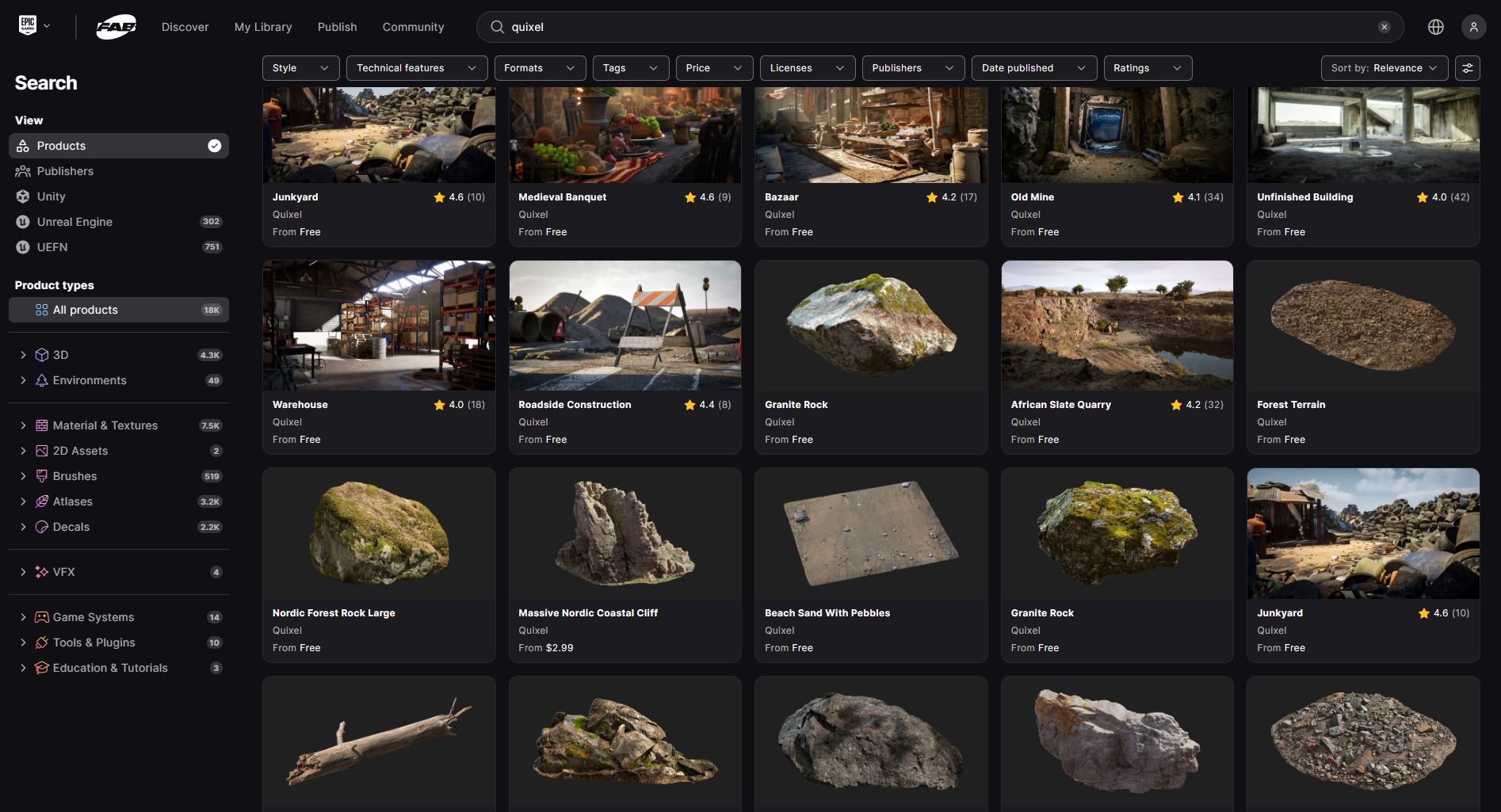Open the Publish page
This screenshot has width=1501, height=812.
click(338, 27)
